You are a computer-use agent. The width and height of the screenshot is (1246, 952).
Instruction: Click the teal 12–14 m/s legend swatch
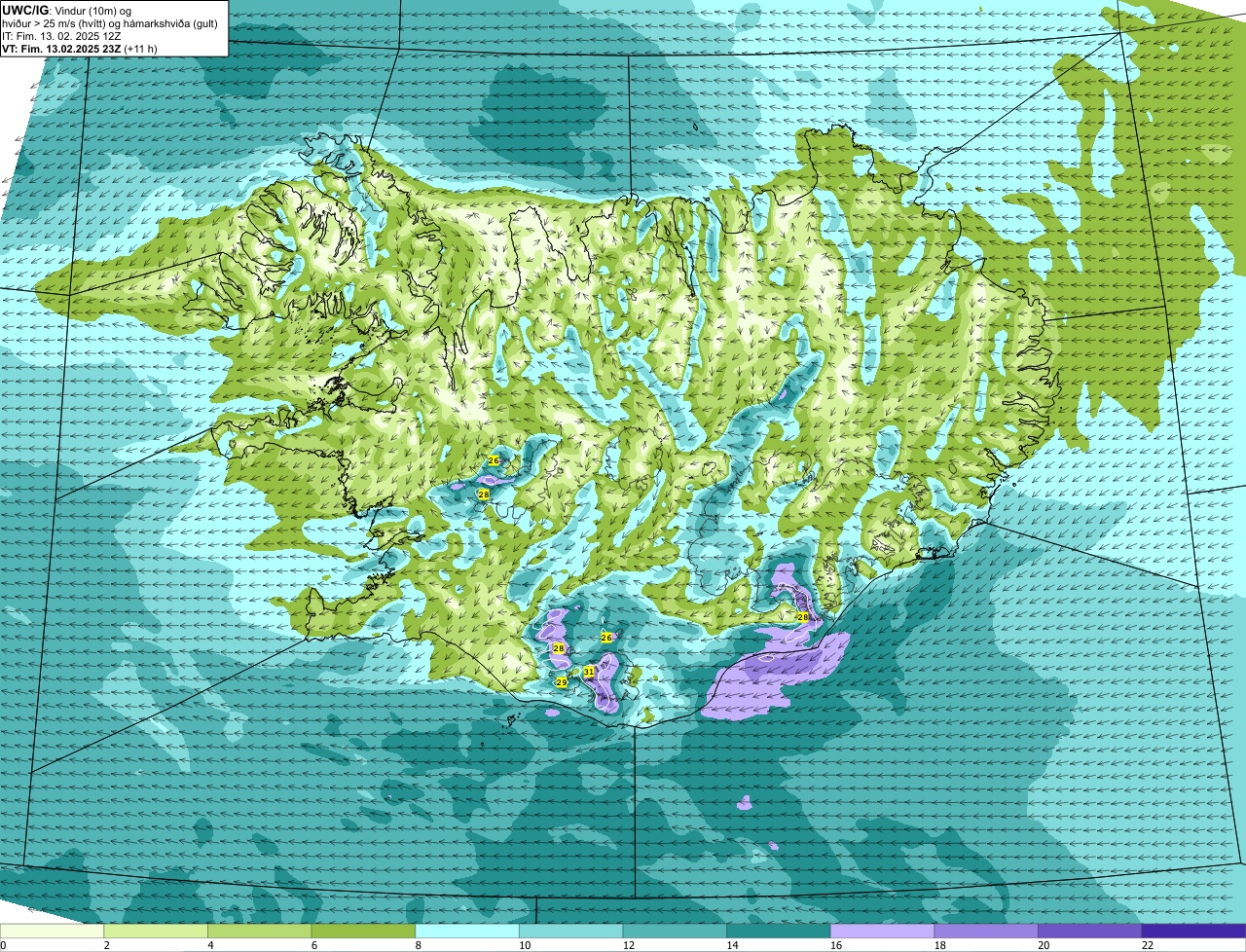click(675, 931)
